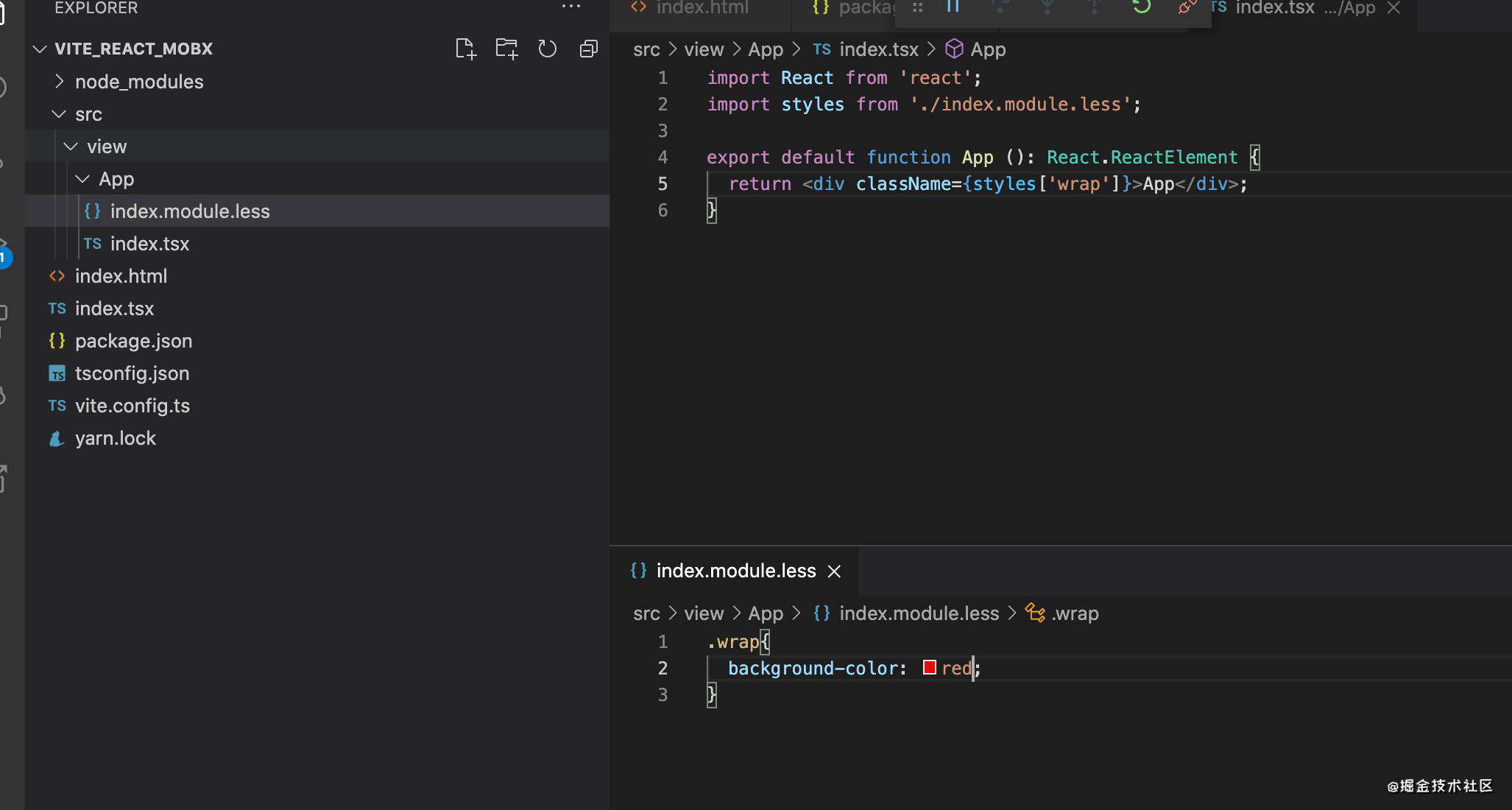The image size is (1512, 810).
Task: Collapse all folders in Explorer
Action: pyautogui.click(x=588, y=49)
